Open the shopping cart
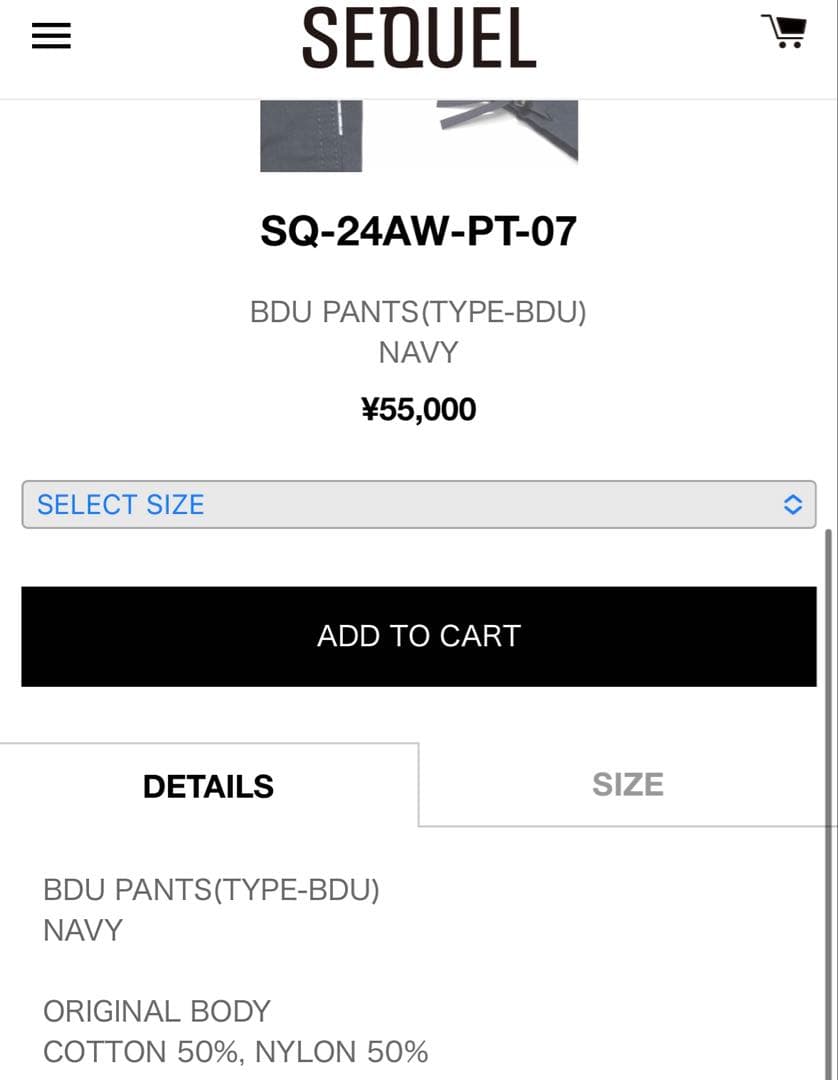This screenshot has width=838, height=1080. point(783,32)
